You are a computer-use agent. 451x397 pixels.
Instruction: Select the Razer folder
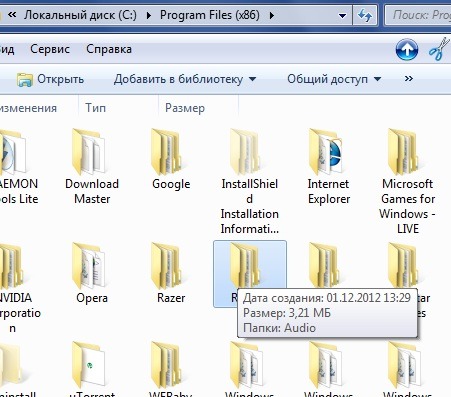tap(171, 274)
